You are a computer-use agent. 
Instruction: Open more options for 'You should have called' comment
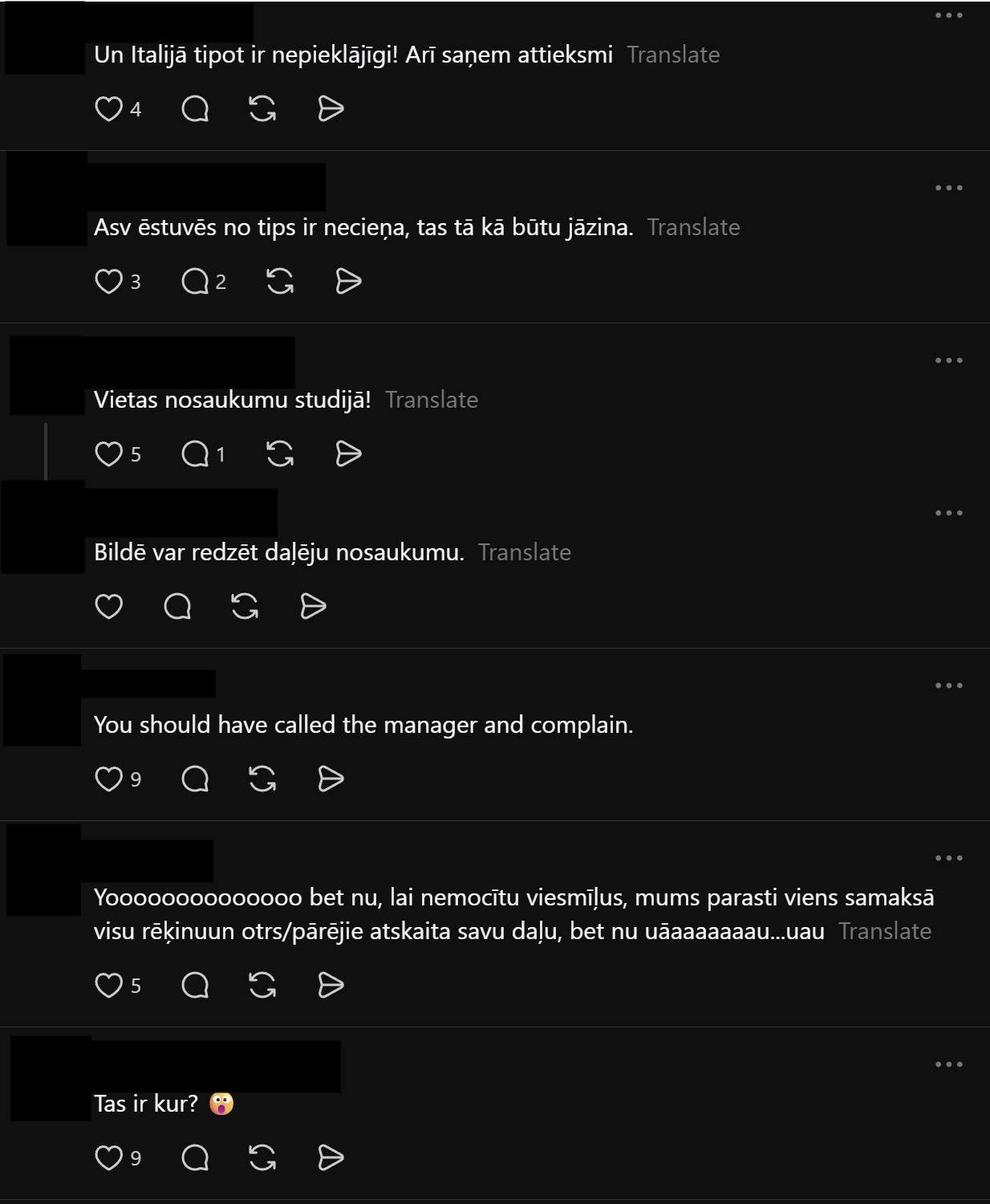pos(949,685)
